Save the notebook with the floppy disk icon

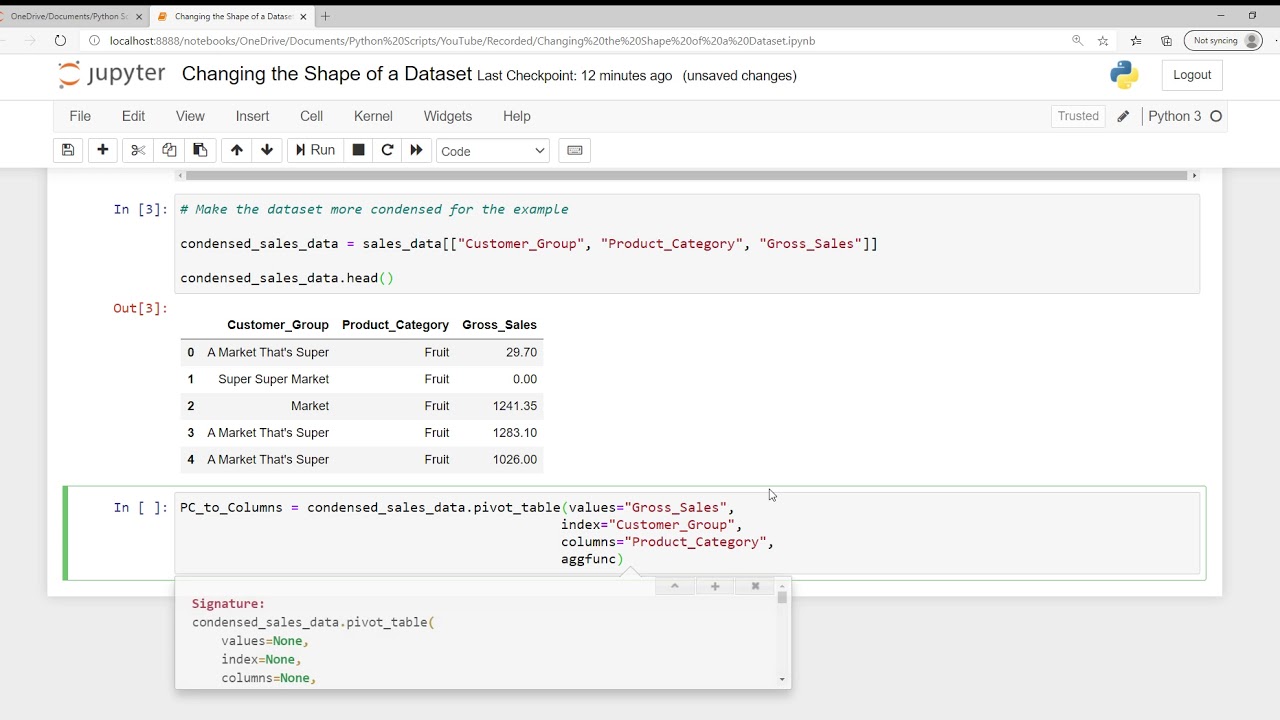(x=68, y=150)
